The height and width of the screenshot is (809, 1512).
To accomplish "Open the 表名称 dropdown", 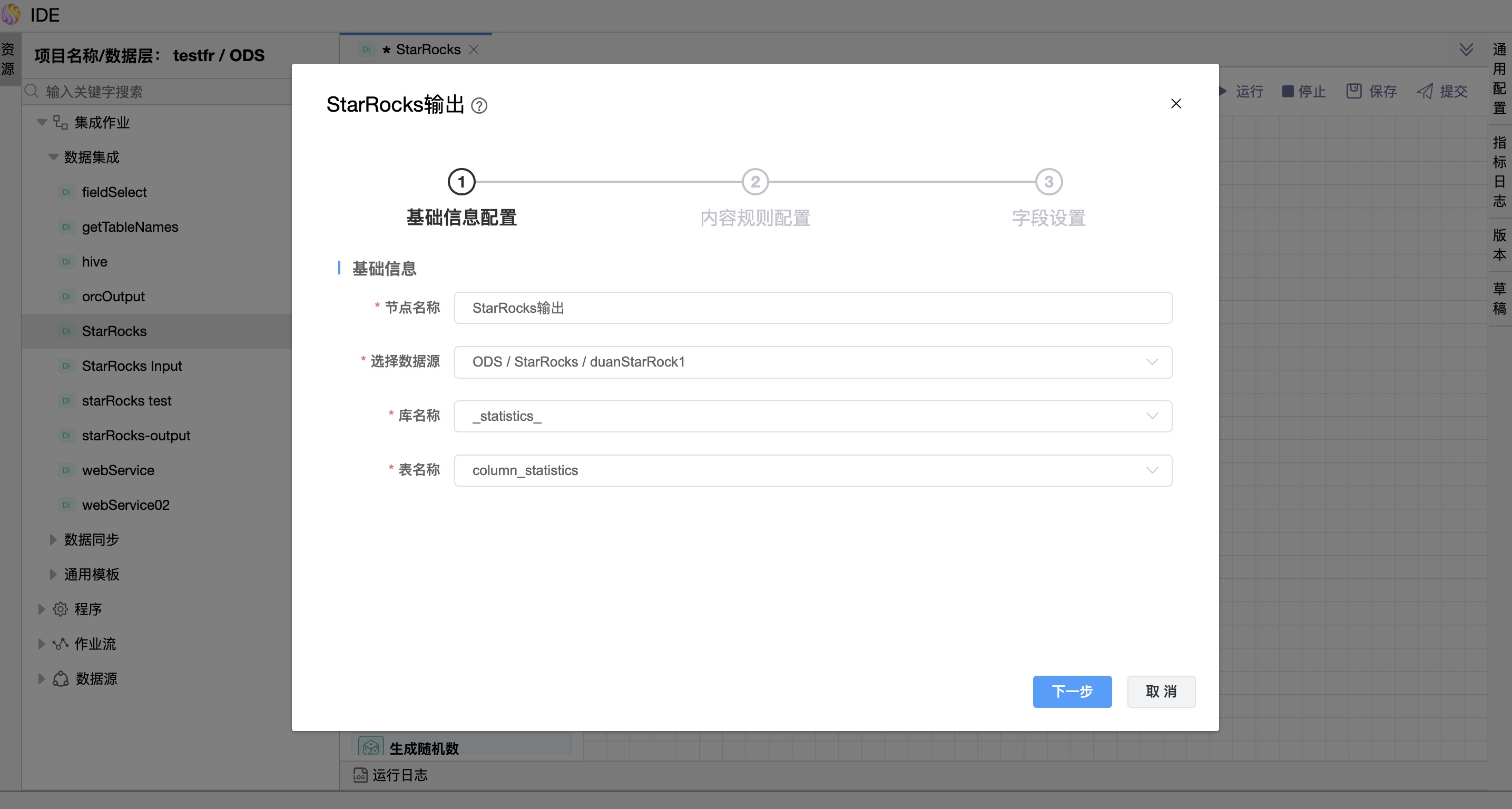I will [x=812, y=470].
